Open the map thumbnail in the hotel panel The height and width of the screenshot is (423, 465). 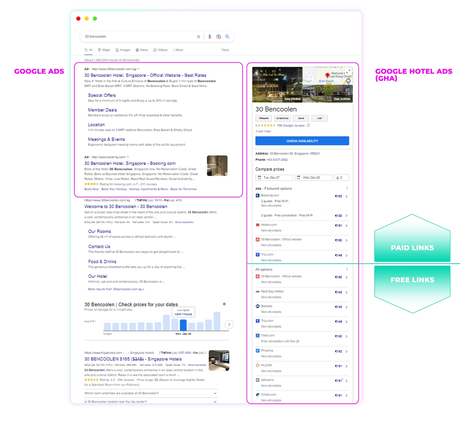pyautogui.click(x=328, y=76)
